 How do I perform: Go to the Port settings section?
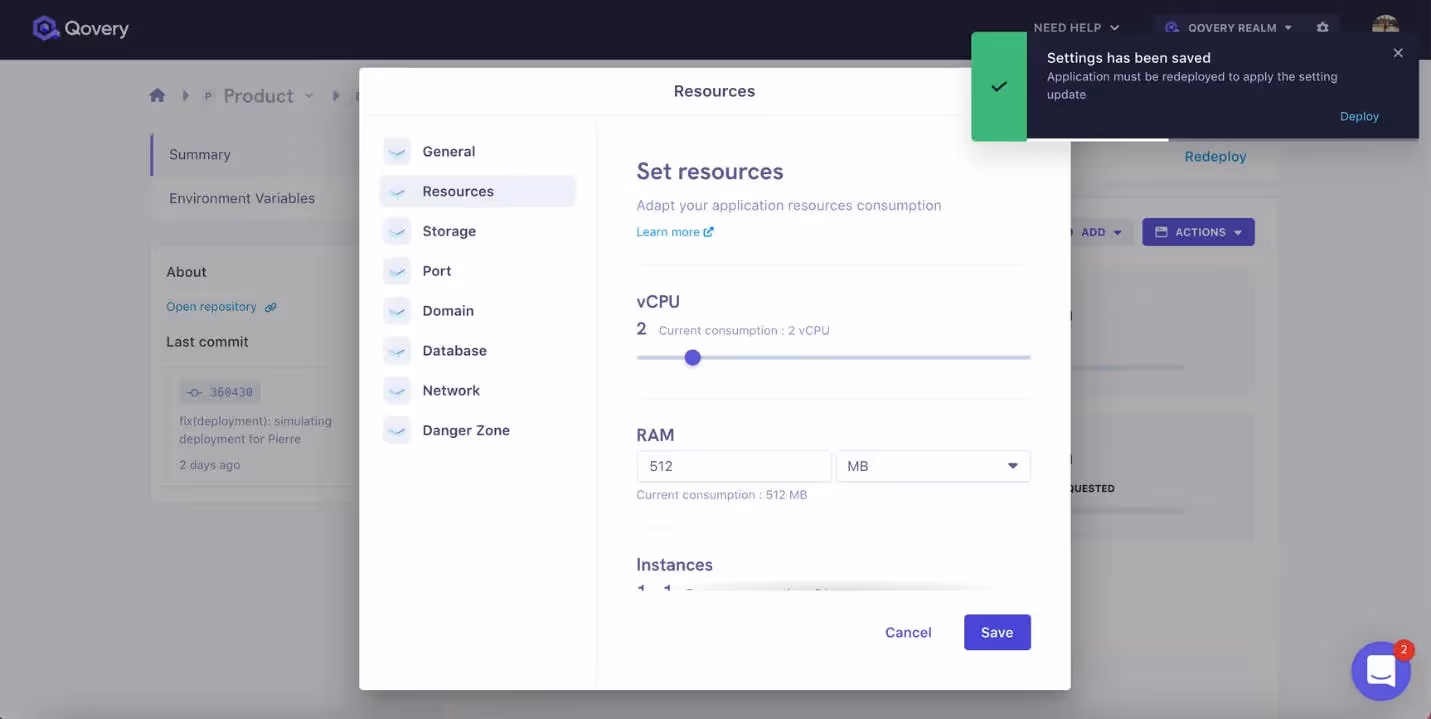(478, 271)
